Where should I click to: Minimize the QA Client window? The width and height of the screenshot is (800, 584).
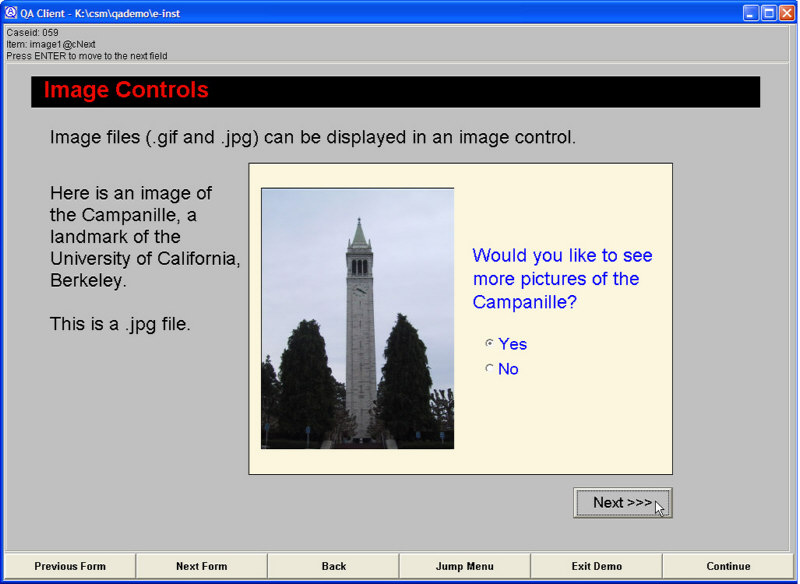pyautogui.click(x=750, y=13)
